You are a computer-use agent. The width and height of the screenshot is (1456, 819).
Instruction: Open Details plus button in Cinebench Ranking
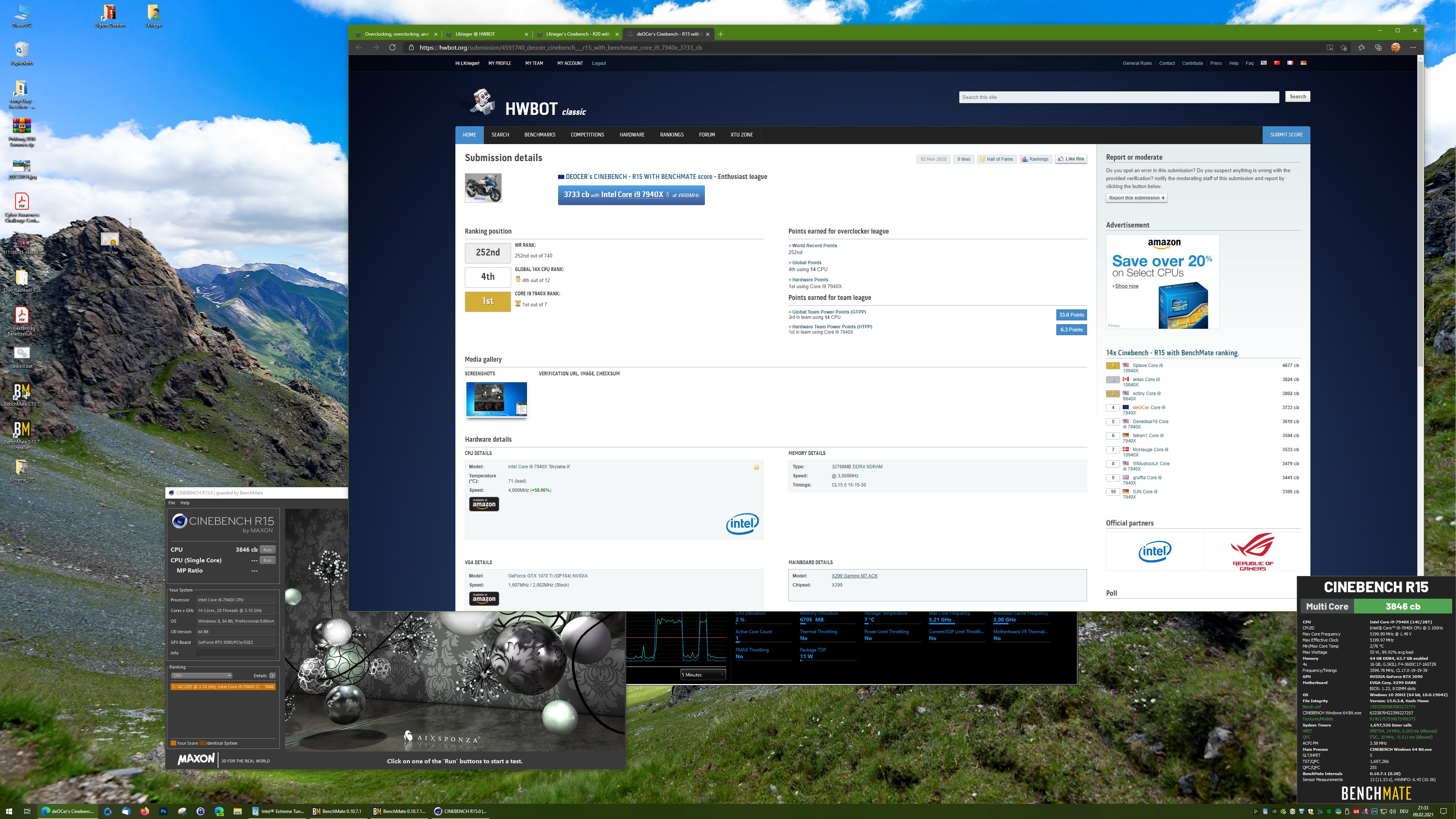(x=273, y=675)
